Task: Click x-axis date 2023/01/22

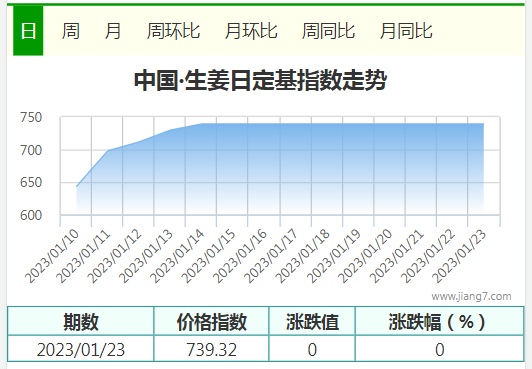Action: [x=427, y=256]
